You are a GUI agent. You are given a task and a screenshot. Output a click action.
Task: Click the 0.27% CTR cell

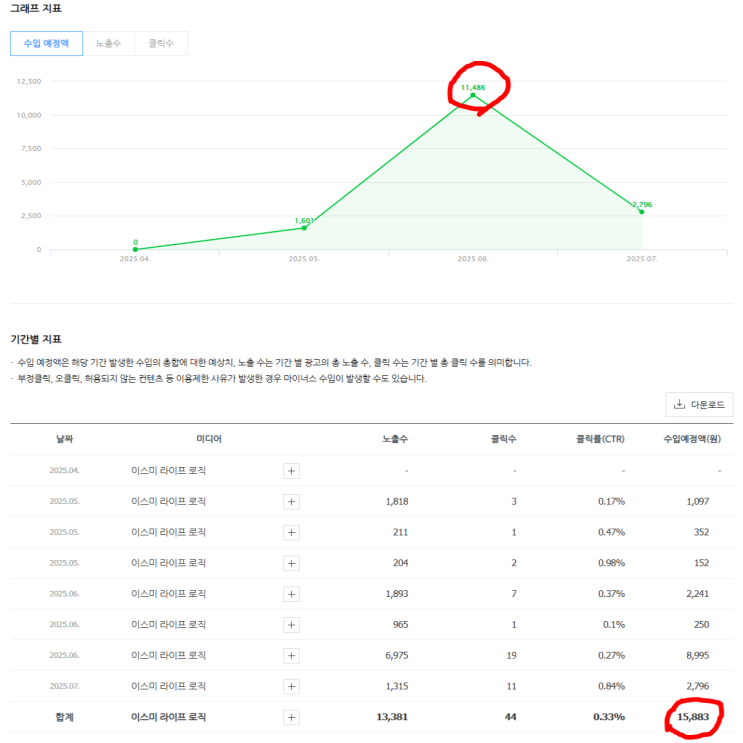click(x=611, y=655)
